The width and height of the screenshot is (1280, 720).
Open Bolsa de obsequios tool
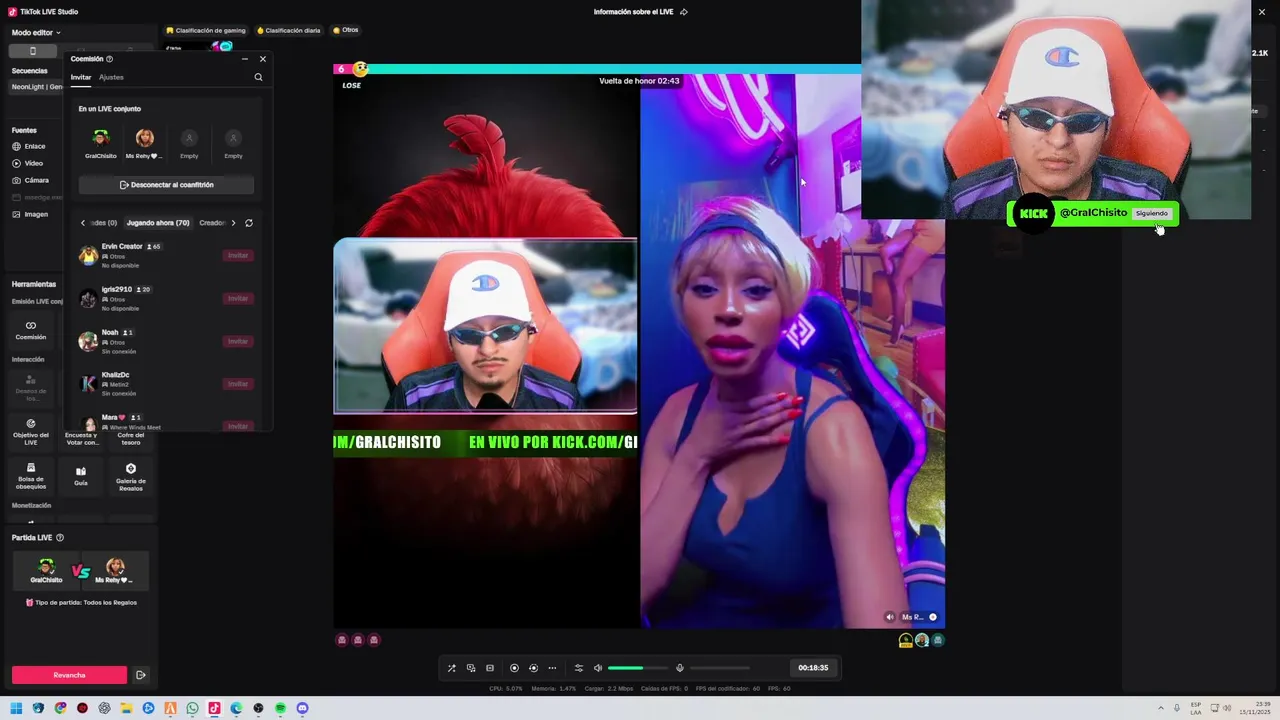(x=31, y=476)
